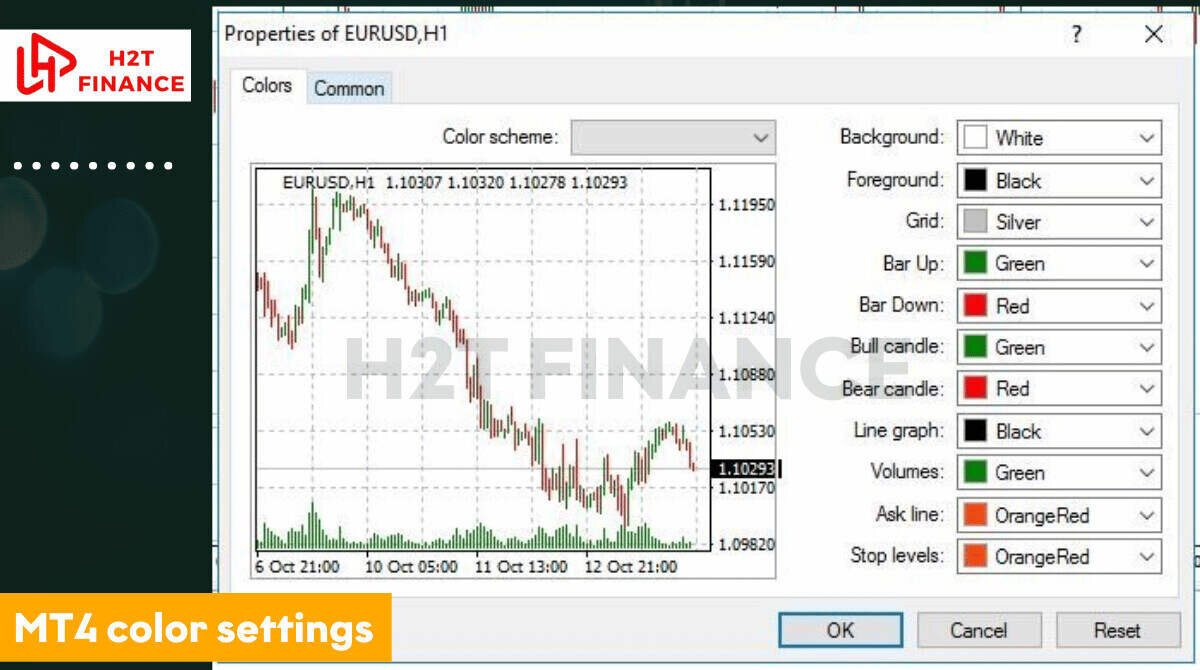Open the Ask line color dropdown
Image resolution: width=1200 pixels, height=670 pixels.
pyautogui.click(x=1059, y=515)
